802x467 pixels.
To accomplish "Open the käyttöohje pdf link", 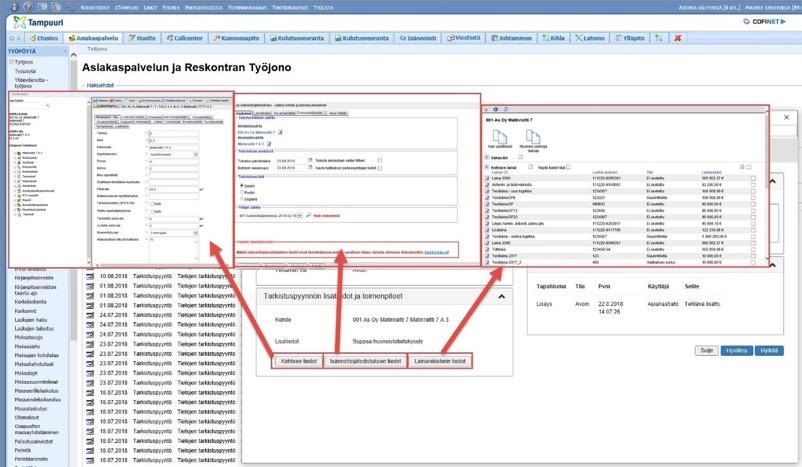I will 437,252.
